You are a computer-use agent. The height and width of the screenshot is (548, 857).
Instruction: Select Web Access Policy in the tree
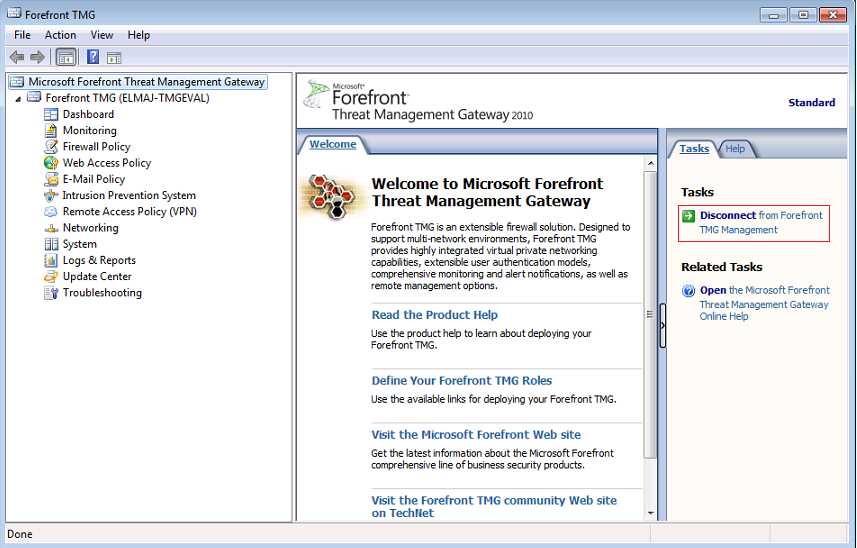(107, 163)
